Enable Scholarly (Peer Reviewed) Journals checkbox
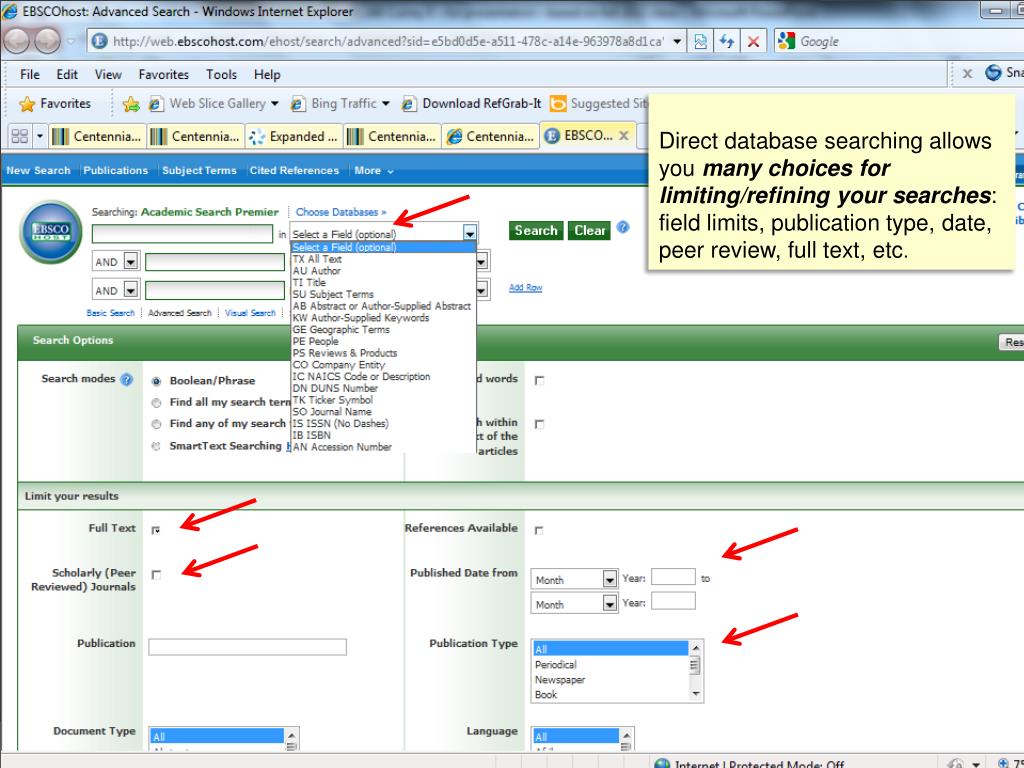This screenshot has height=768, width=1024. (x=156, y=575)
